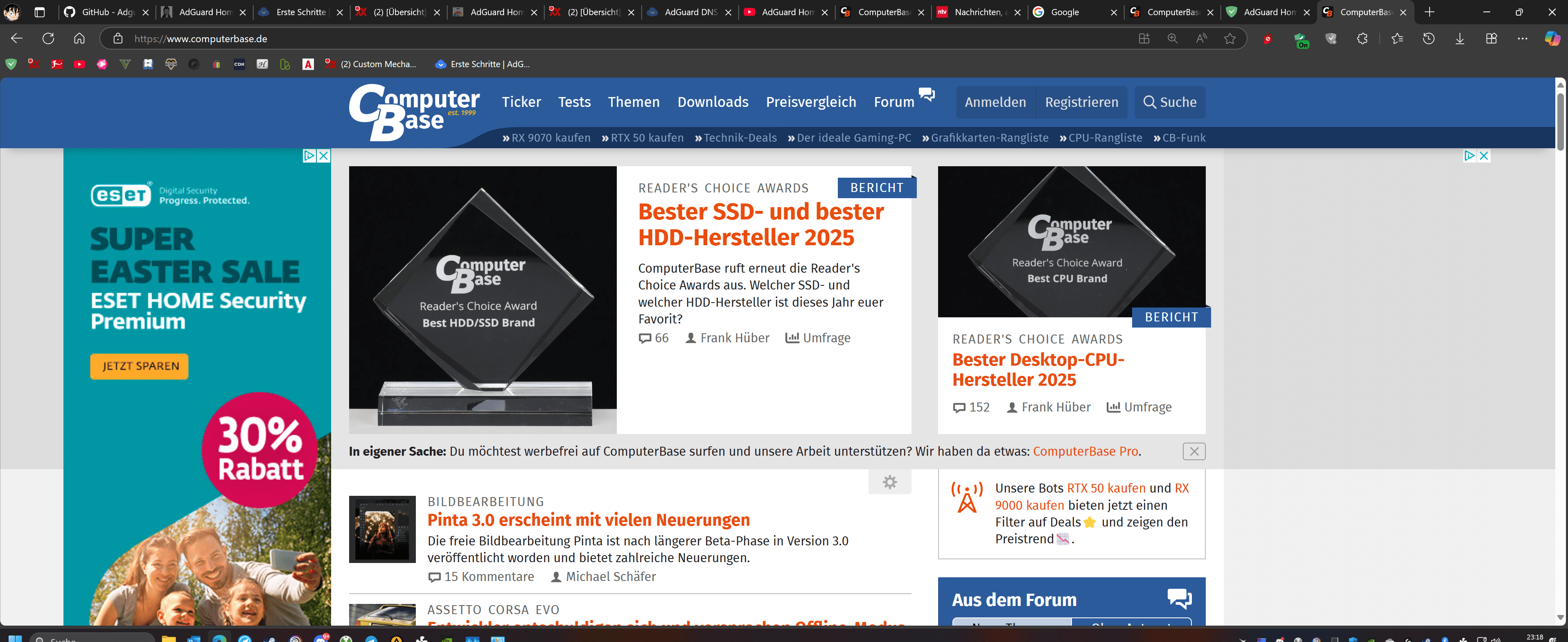This screenshot has height=642, width=1568.
Task: Click the Anmelden button
Action: pyautogui.click(x=995, y=102)
